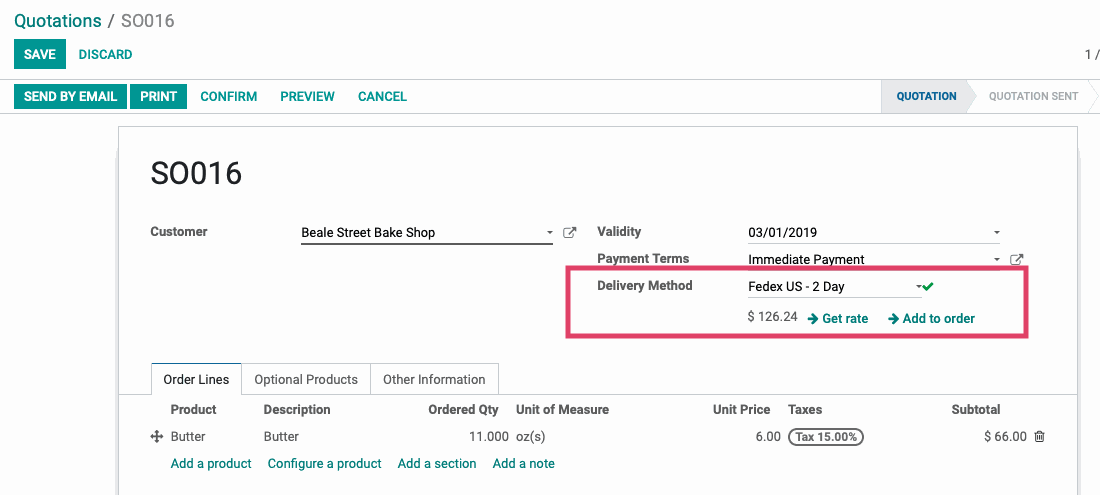The image size is (1100, 495).
Task: Cancel the quotation
Action: tap(382, 97)
